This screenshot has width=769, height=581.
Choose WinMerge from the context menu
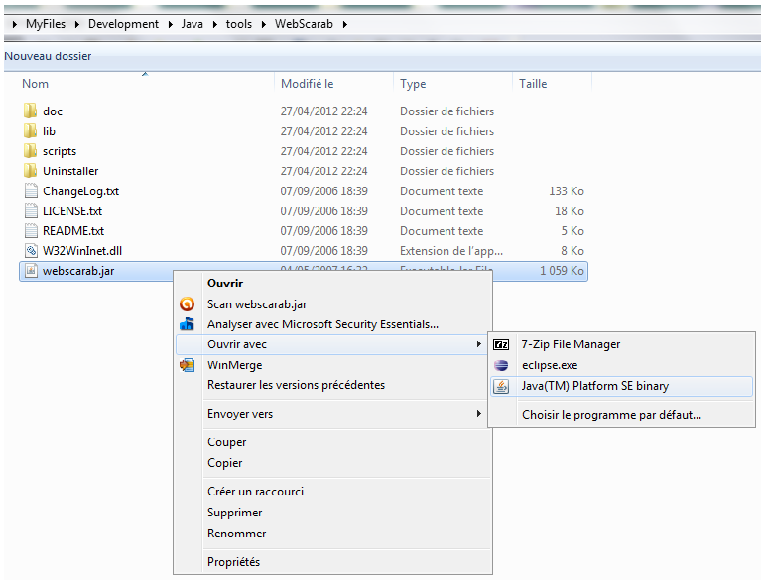pos(333,365)
